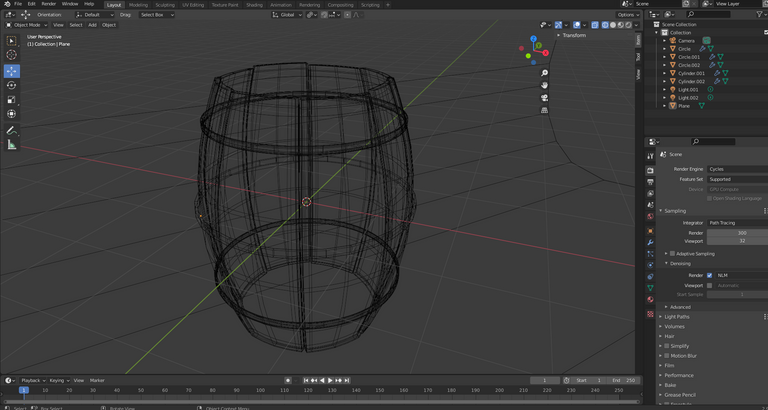The width and height of the screenshot is (768, 410).
Task: Click the Options button in viewport header
Action: (627, 15)
